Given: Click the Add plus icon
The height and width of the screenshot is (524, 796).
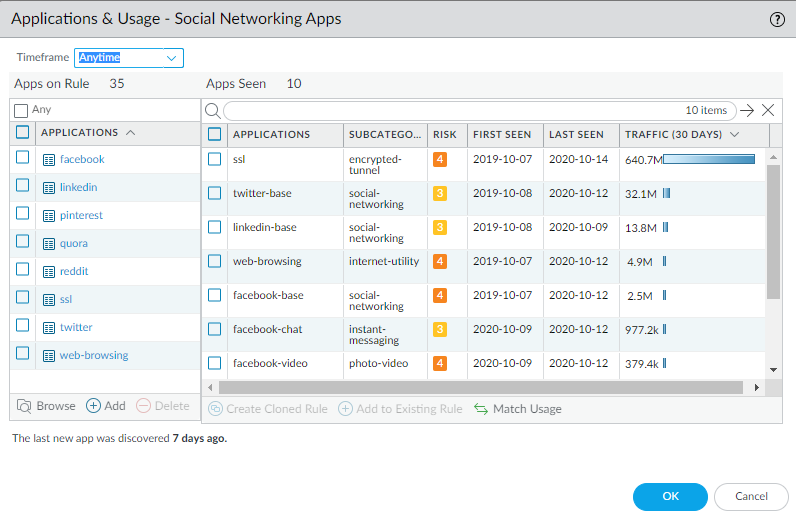Looking at the screenshot, I should [x=94, y=406].
